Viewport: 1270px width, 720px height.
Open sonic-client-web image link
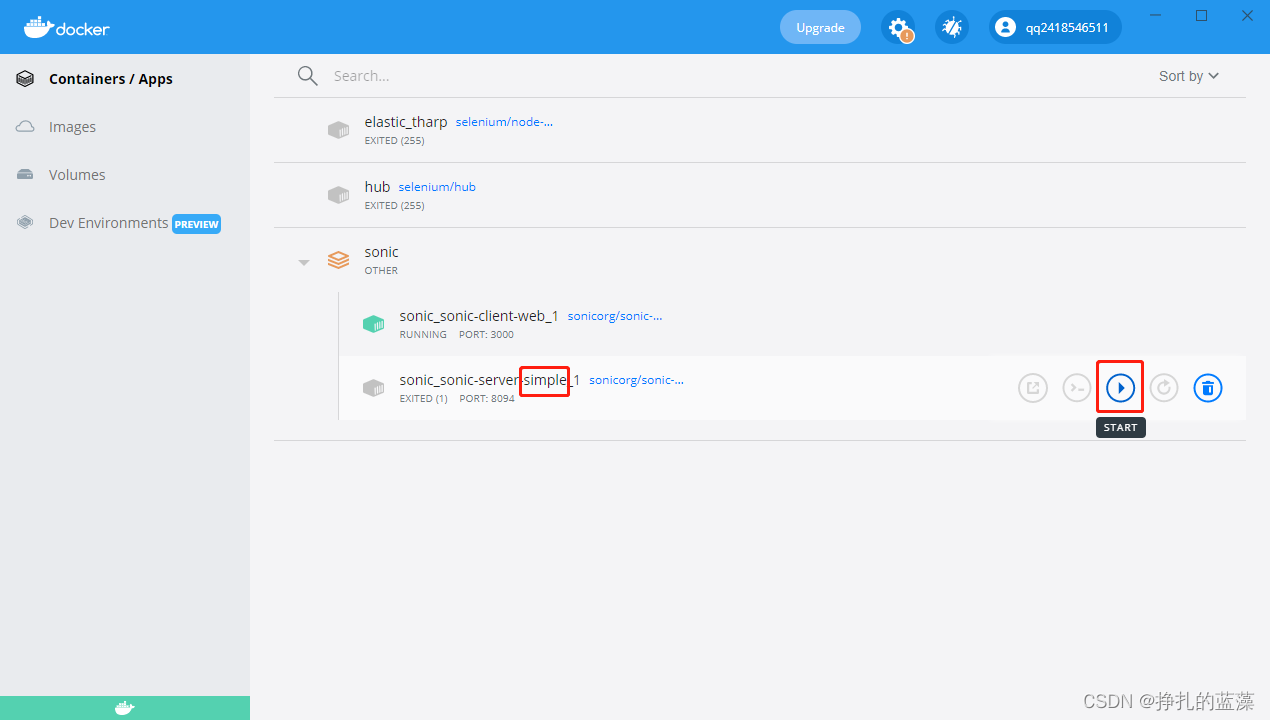(x=615, y=316)
